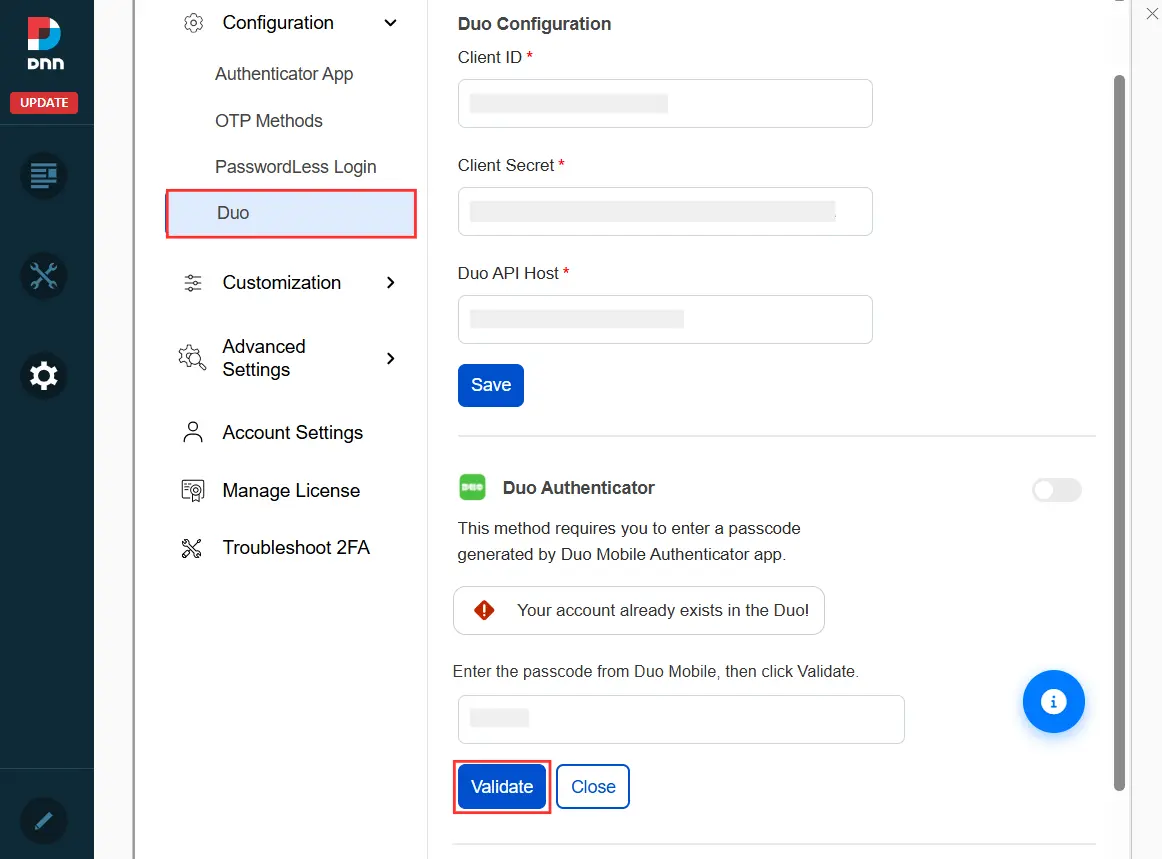
Task: Click the Save button
Action: point(491,385)
